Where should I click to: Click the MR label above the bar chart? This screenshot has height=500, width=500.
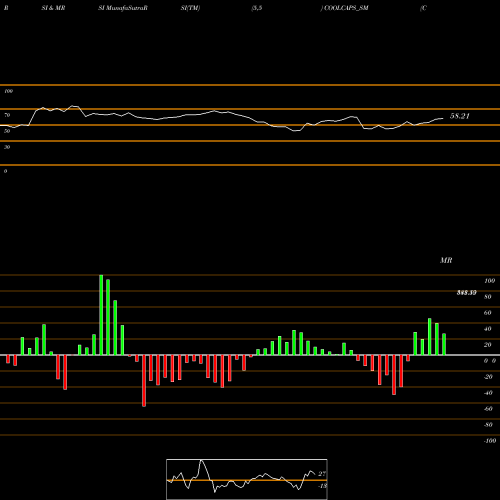[446, 260]
